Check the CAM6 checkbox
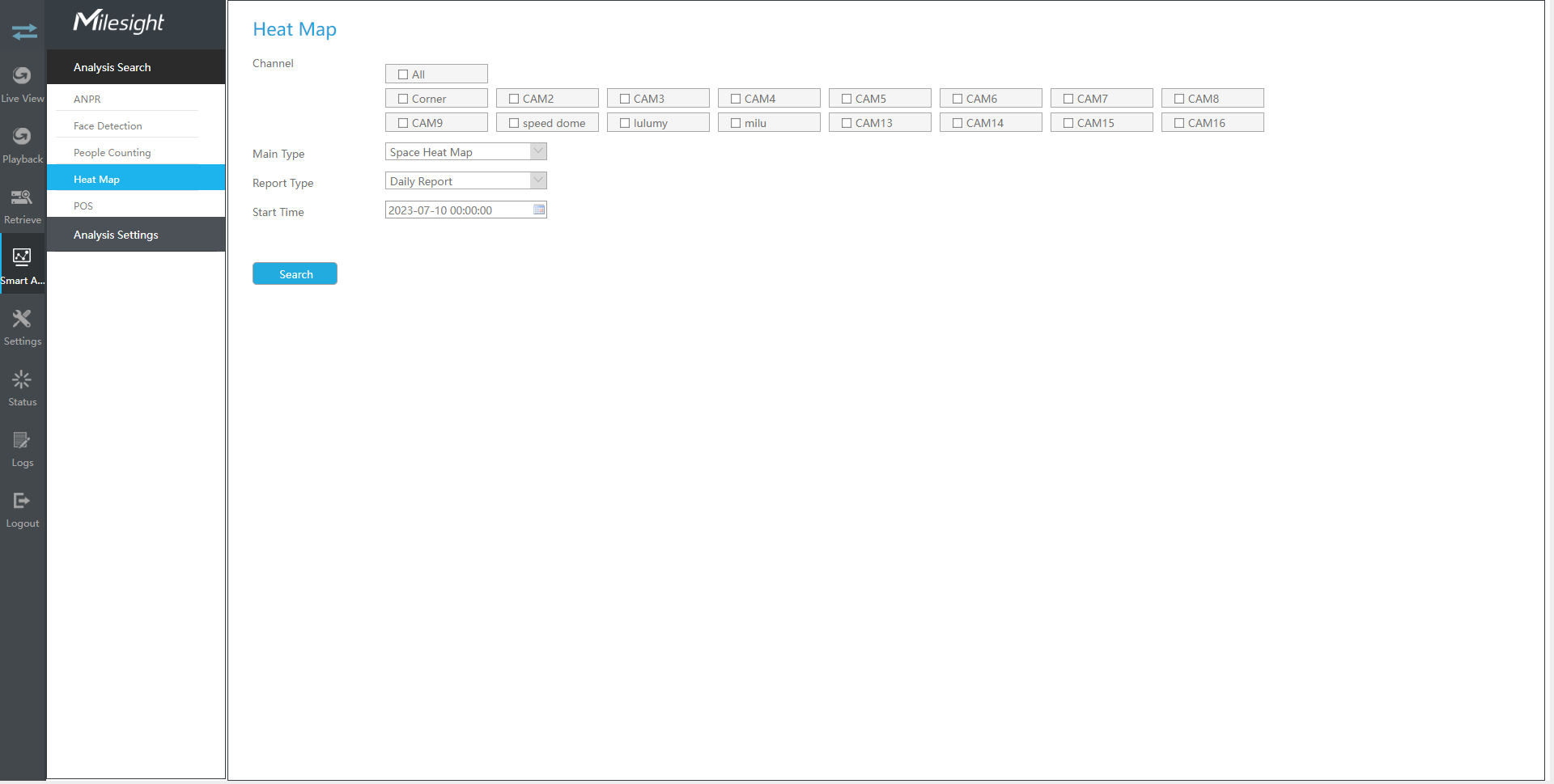Image resolution: width=1554 pixels, height=784 pixels. pyautogui.click(x=957, y=99)
